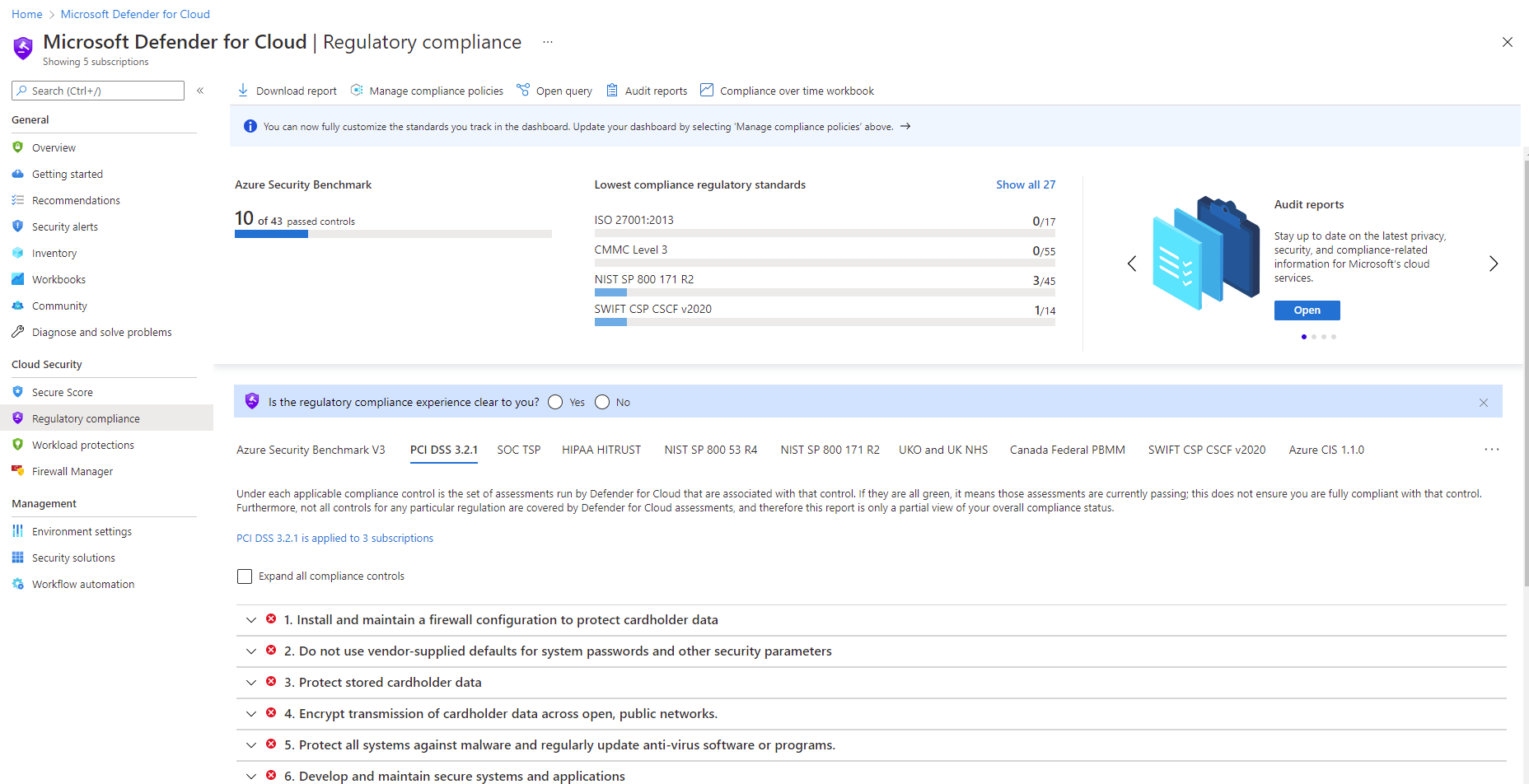The width and height of the screenshot is (1529, 784).
Task: Open the Environment settings icon
Action: pos(18,531)
